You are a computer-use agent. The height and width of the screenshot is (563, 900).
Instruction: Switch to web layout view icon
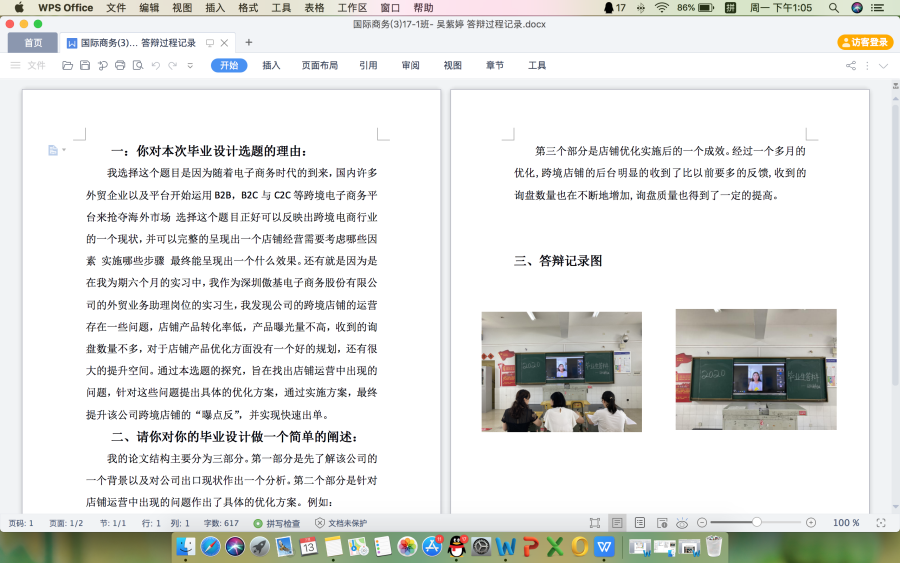click(x=662, y=523)
